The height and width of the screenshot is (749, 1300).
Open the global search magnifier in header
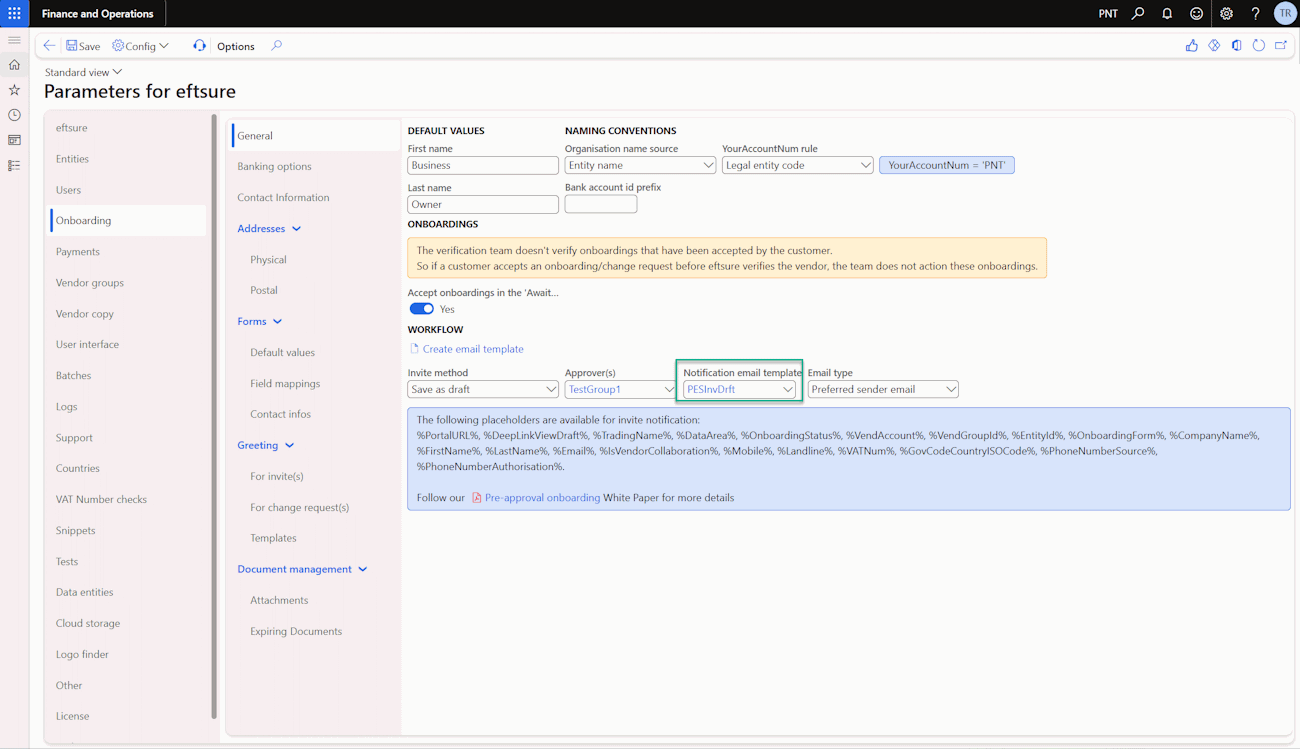coord(1138,14)
